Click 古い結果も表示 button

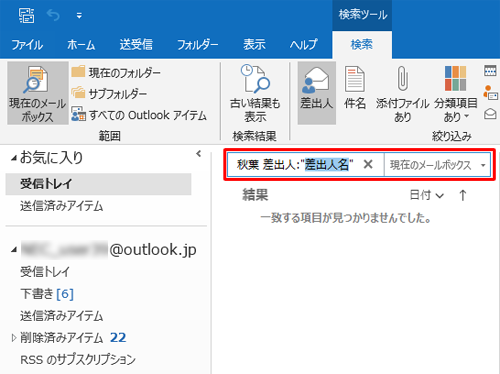(255, 94)
